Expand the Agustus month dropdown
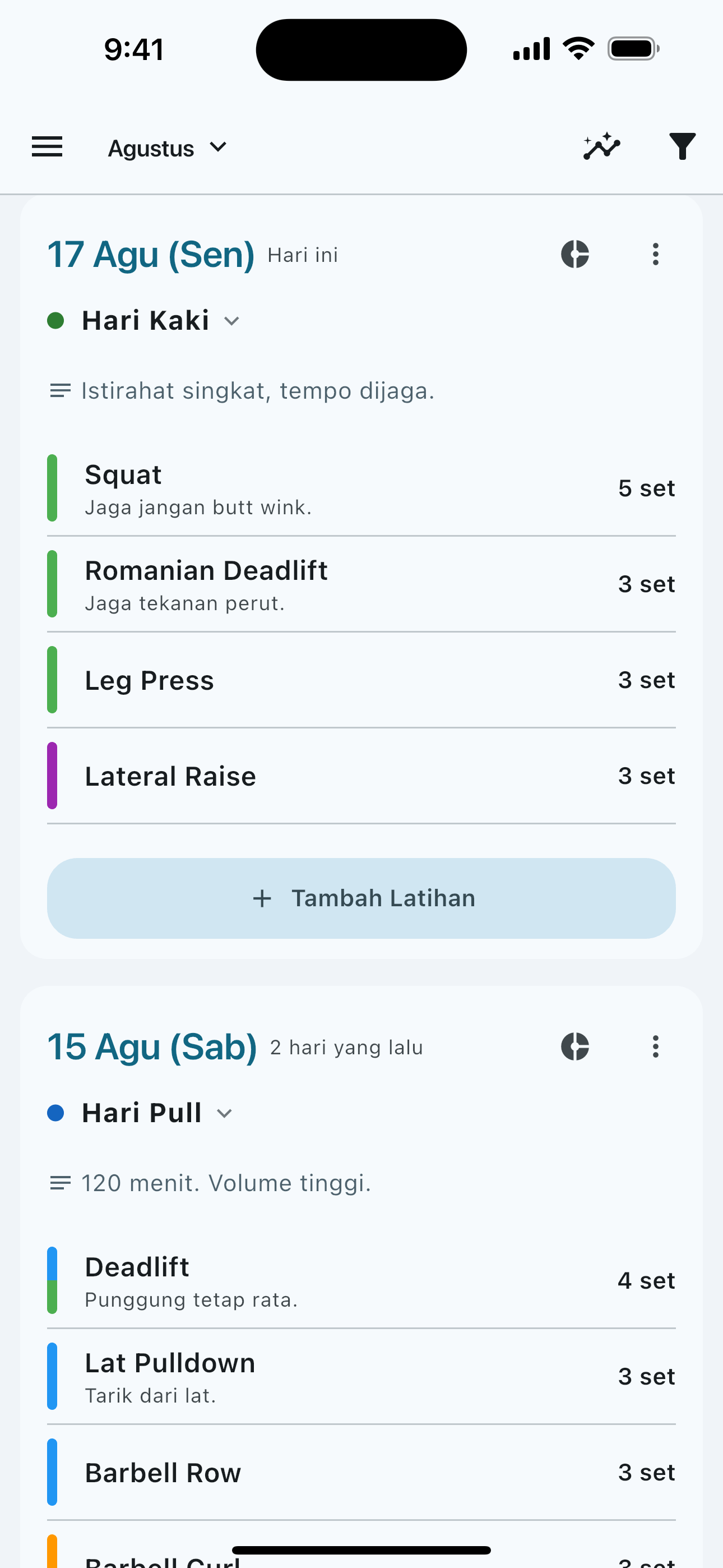Image resolution: width=723 pixels, height=1568 pixels. 168,148
